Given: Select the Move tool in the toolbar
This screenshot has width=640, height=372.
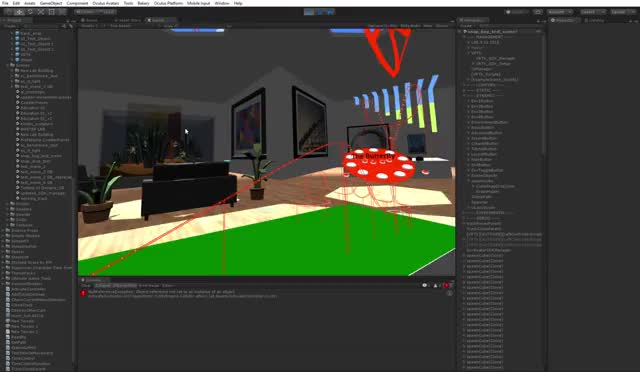Looking at the screenshot, I should tap(19, 12).
